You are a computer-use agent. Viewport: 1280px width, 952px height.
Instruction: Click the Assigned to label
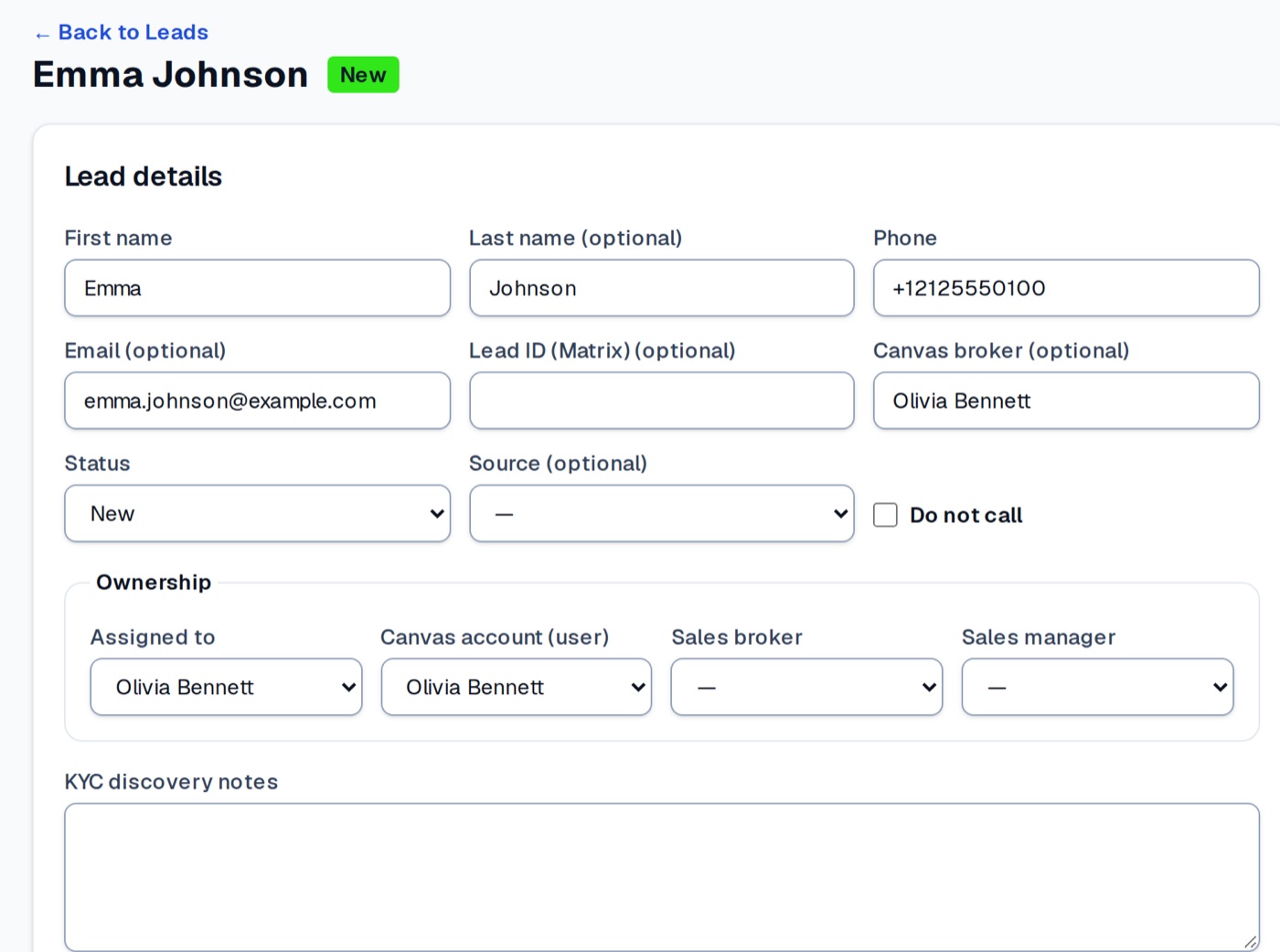coord(153,637)
